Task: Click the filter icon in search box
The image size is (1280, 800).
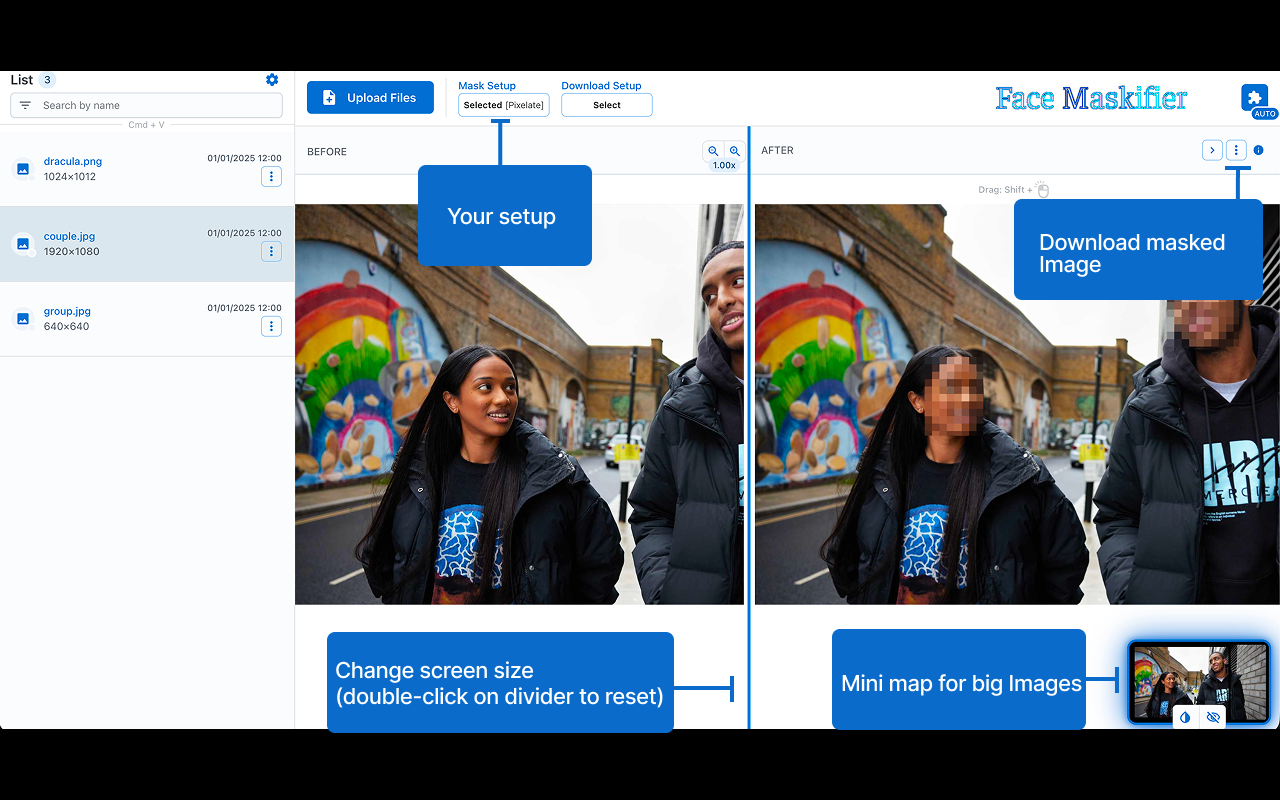Action: tap(25, 105)
